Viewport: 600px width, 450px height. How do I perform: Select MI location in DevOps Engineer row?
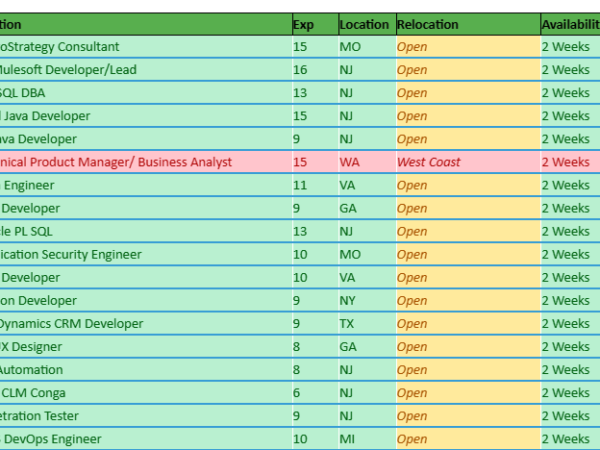tap(367, 439)
